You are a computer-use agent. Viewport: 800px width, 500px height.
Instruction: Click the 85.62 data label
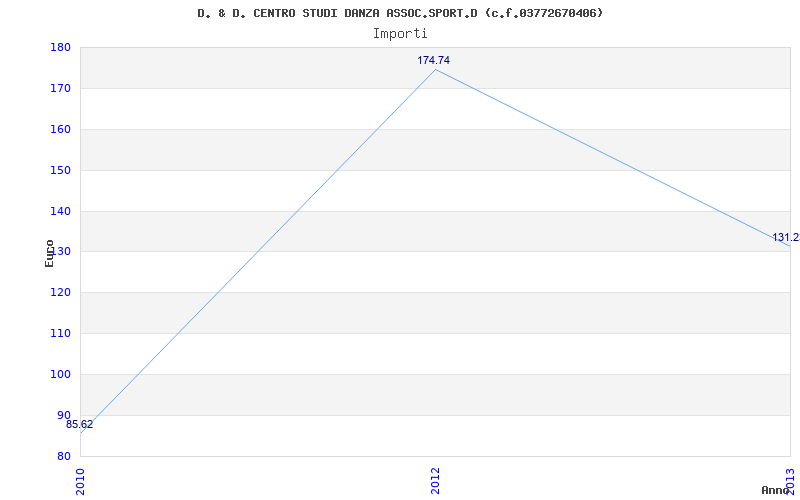(80, 424)
